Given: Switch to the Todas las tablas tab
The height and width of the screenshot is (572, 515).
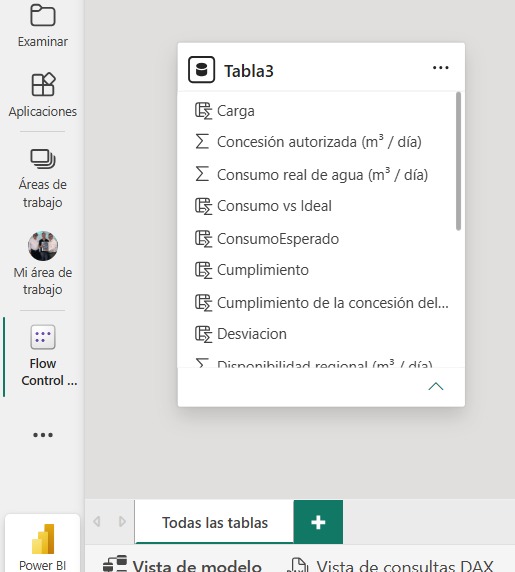Looking at the screenshot, I should pos(214,522).
